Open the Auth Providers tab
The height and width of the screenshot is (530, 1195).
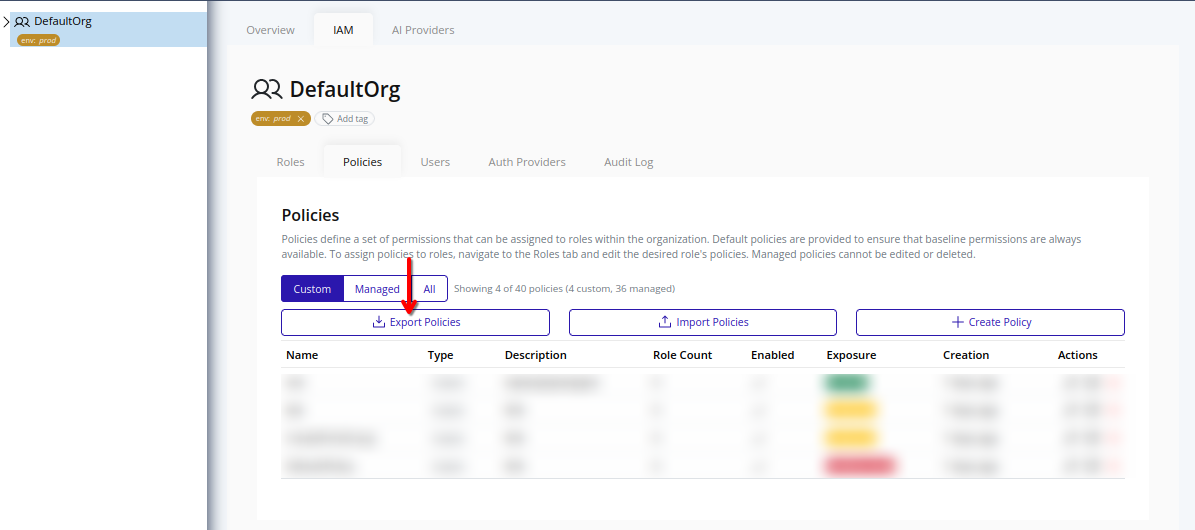click(526, 162)
